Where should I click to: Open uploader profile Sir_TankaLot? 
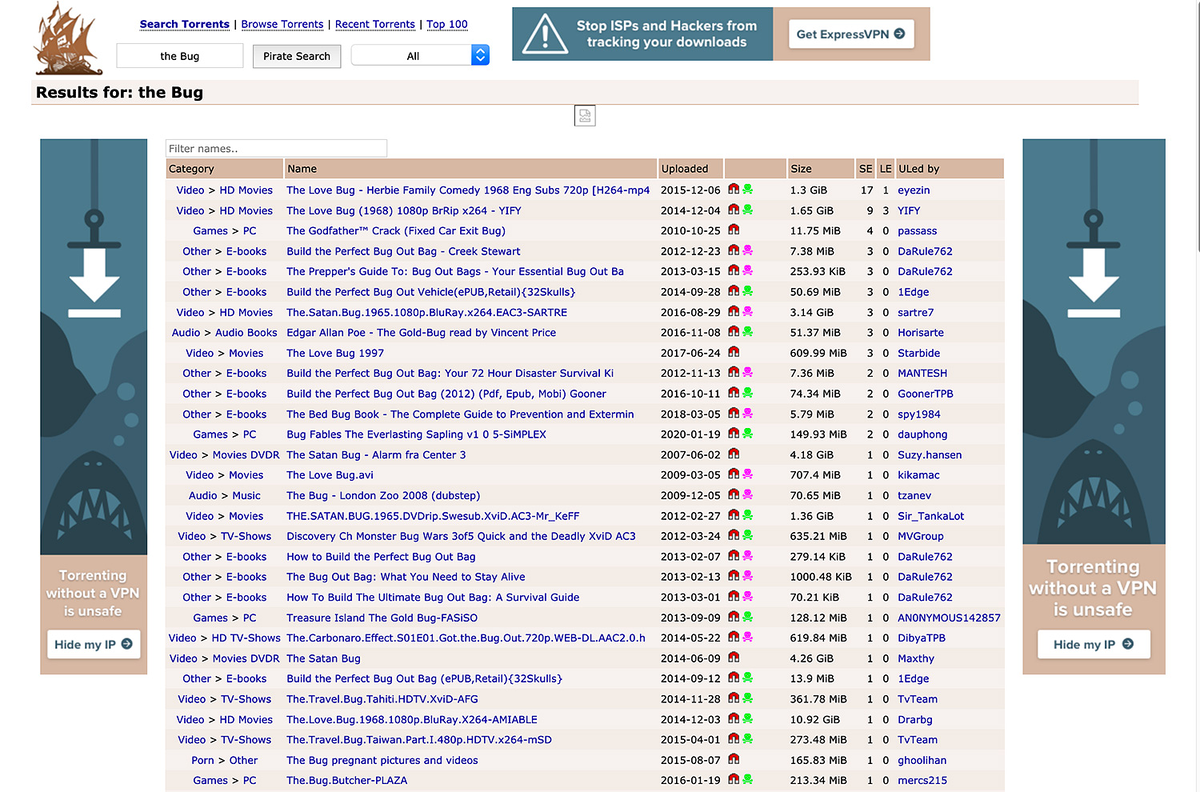tap(931, 516)
